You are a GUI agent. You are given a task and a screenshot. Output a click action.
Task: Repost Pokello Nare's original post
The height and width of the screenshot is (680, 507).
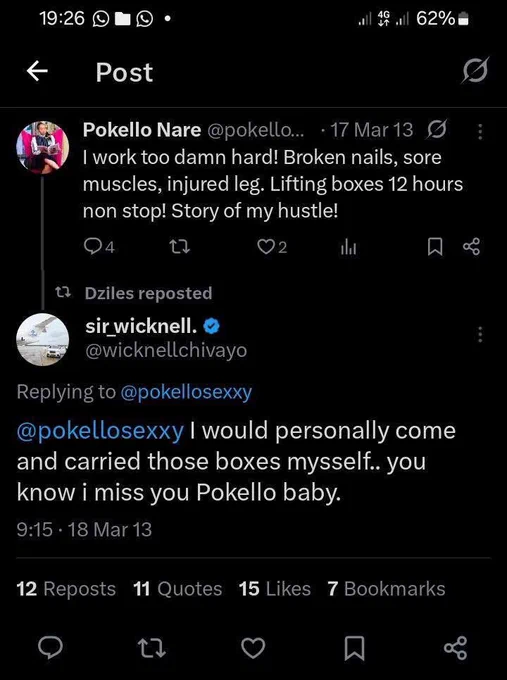coord(179,247)
